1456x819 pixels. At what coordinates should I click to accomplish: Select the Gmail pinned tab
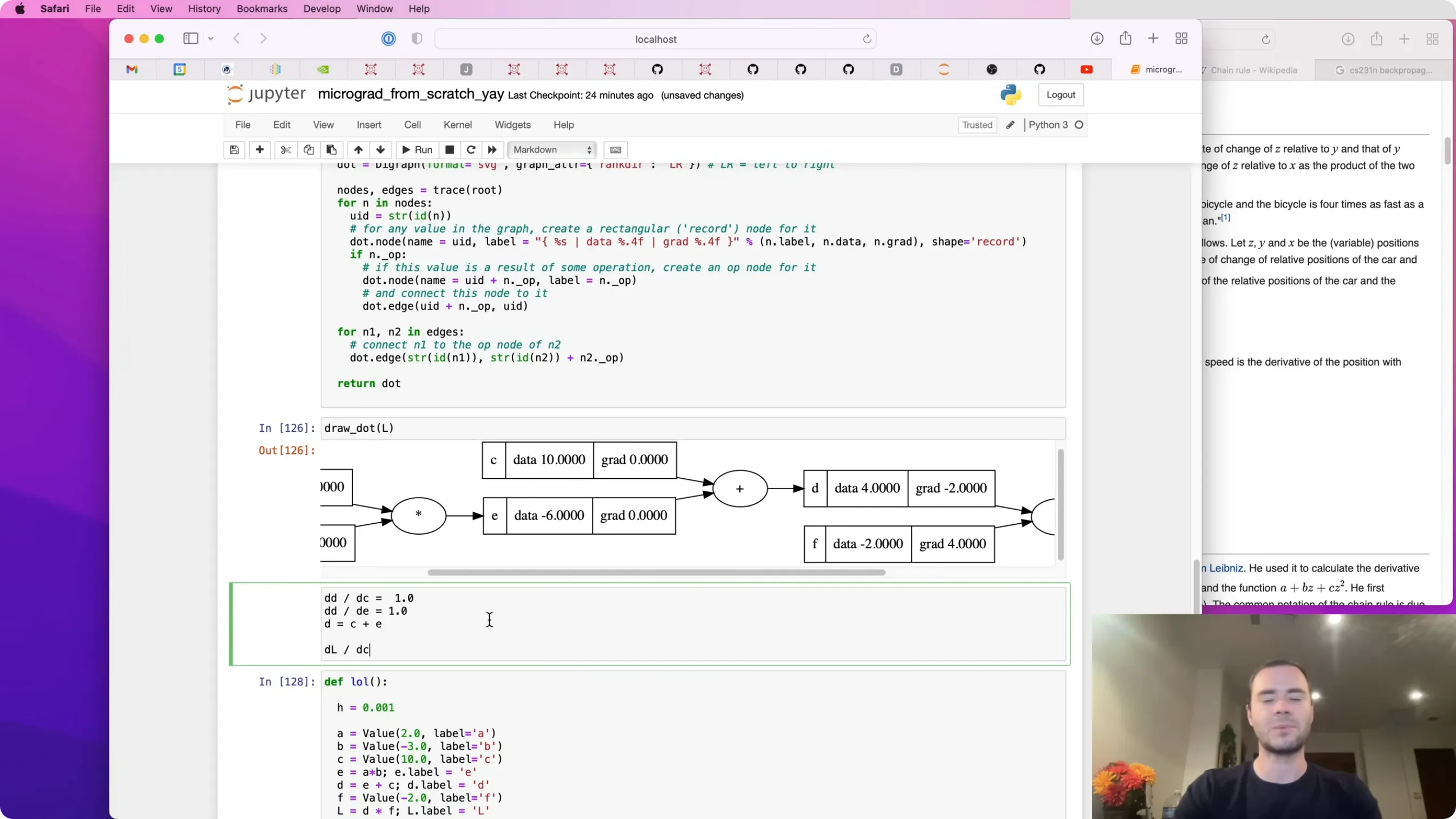(132, 69)
